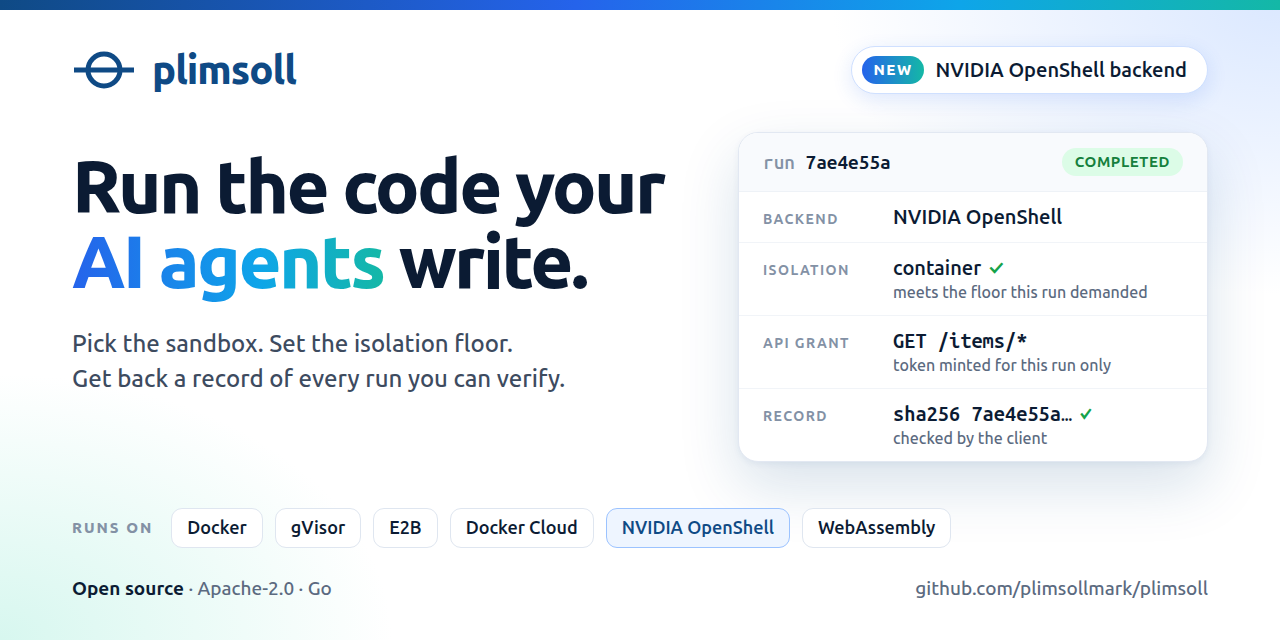
Task: Click the RECORD row label
Action: pyautogui.click(x=795, y=416)
